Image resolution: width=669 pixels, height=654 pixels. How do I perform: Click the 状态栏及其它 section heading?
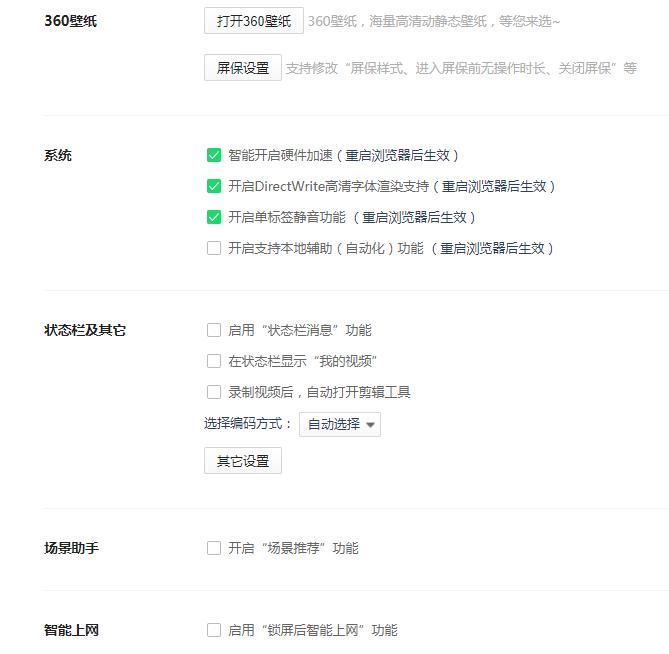85,330
